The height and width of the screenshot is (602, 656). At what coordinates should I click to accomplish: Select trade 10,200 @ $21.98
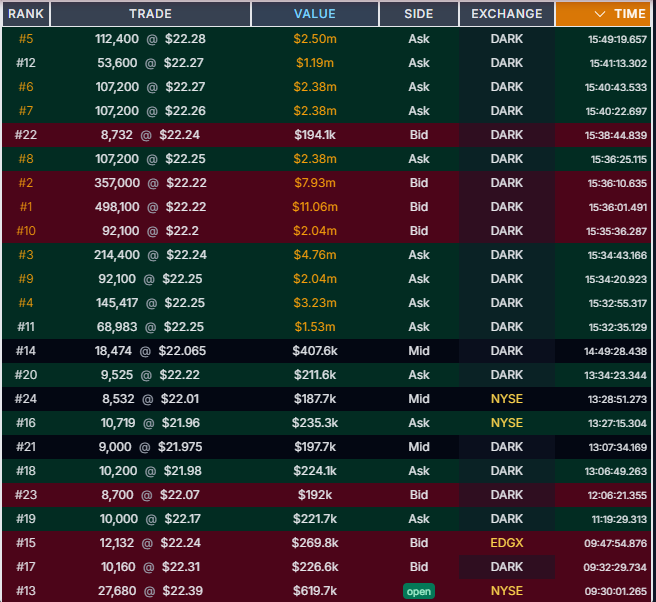(150, 471)
